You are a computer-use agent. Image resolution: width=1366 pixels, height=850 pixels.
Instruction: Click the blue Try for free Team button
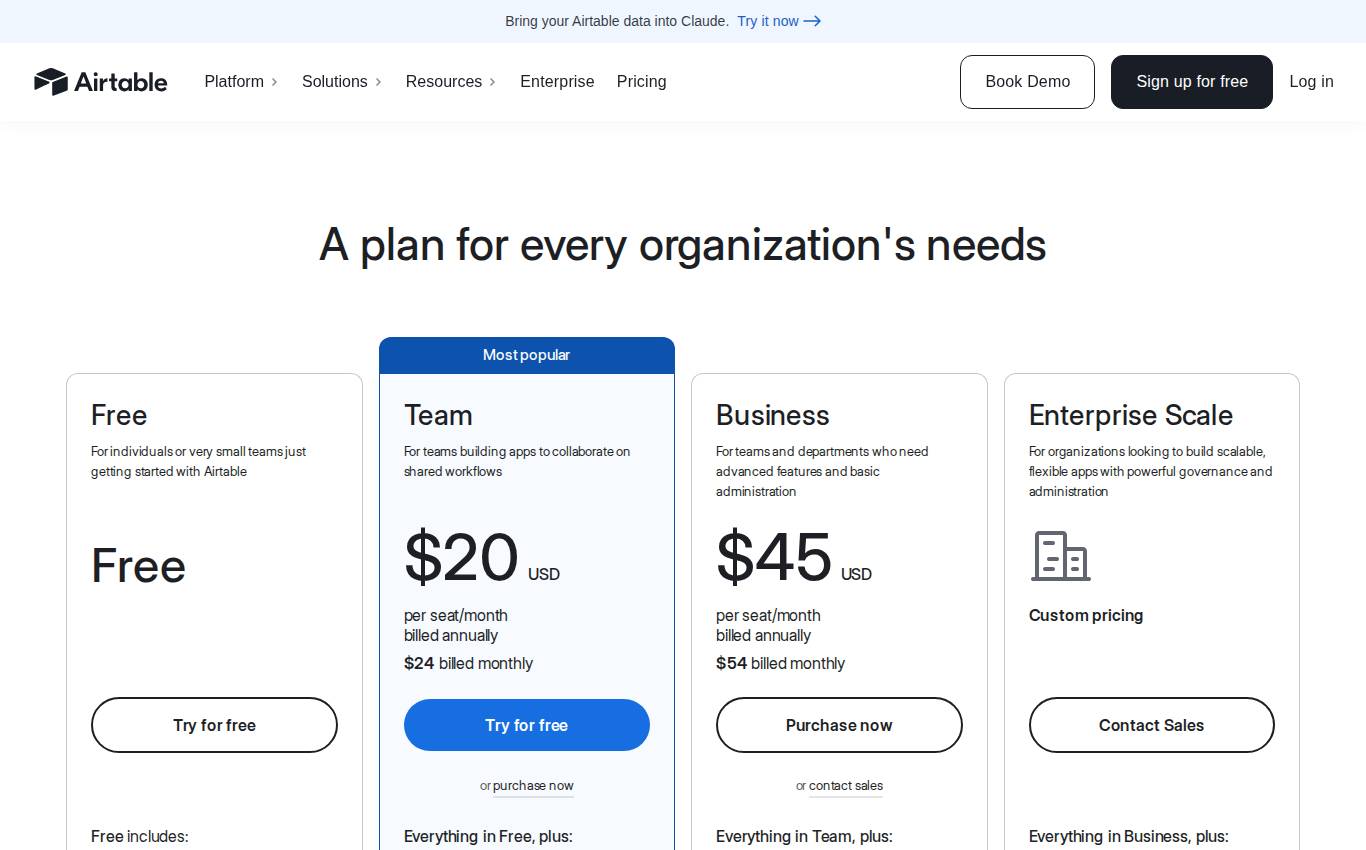(x=527, y=725)
